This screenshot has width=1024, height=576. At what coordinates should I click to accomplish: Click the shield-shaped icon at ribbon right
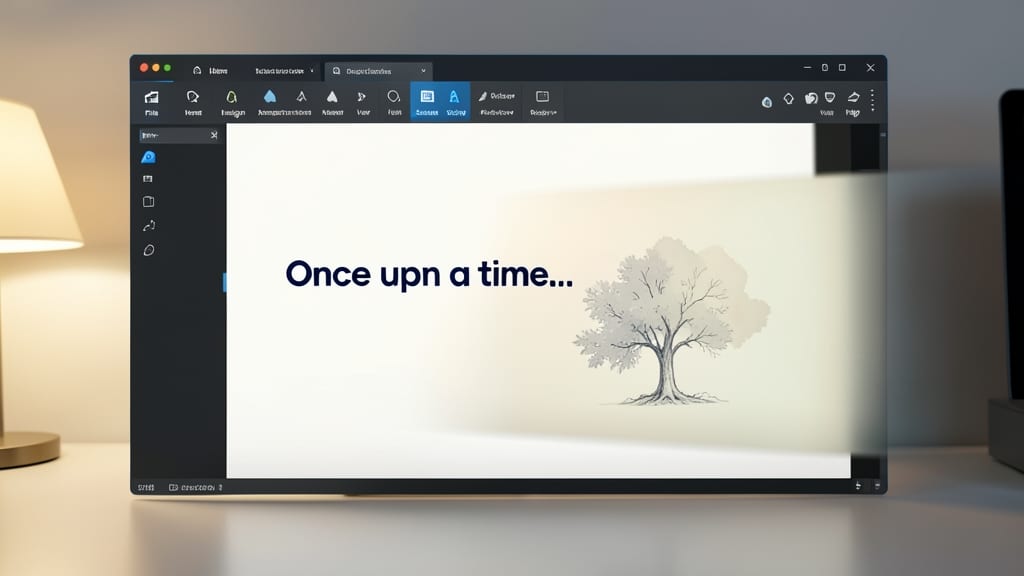[829, 98]
